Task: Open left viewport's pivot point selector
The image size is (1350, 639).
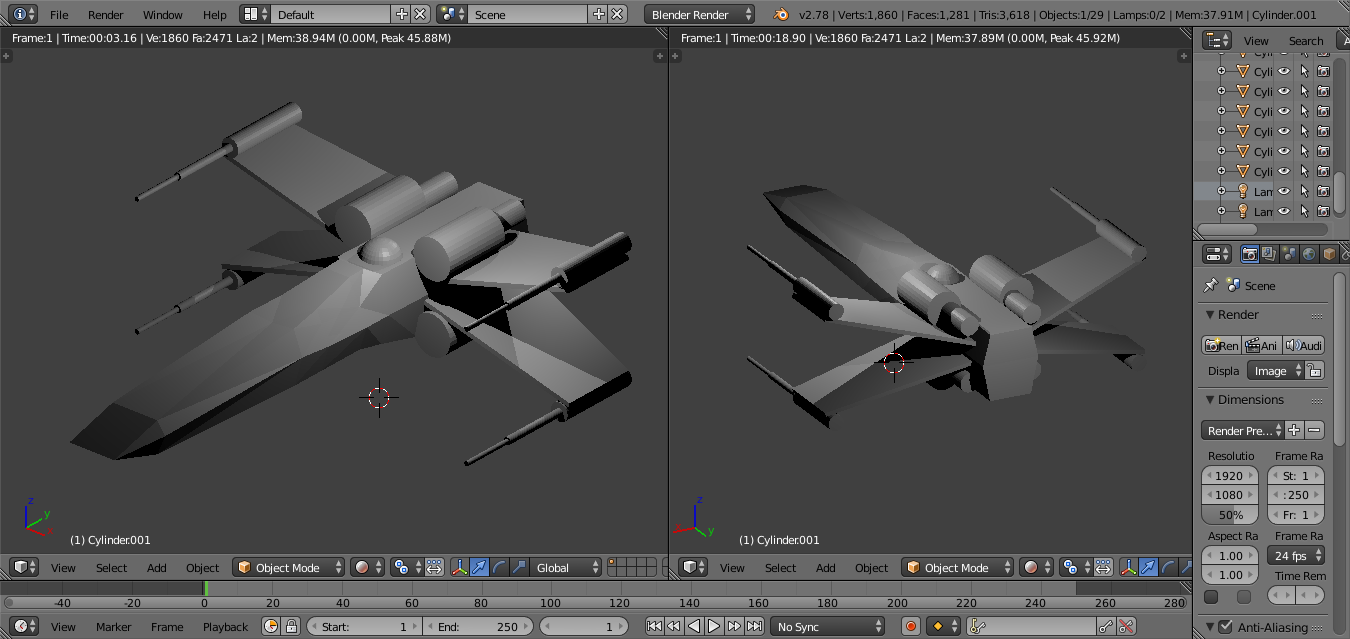Action: tap(407, 567)
